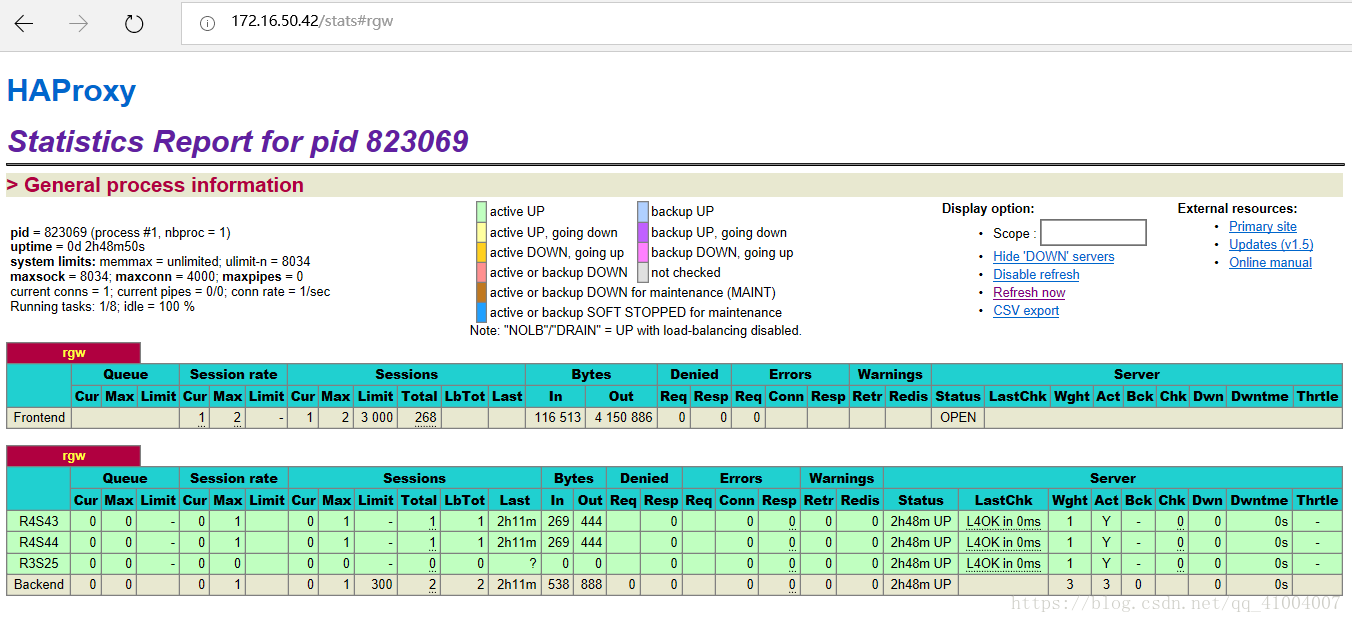This screenshot has width=1352, height=623.
Task: Click 2h48m UP status for R4S43
Action: coord(920,521)
